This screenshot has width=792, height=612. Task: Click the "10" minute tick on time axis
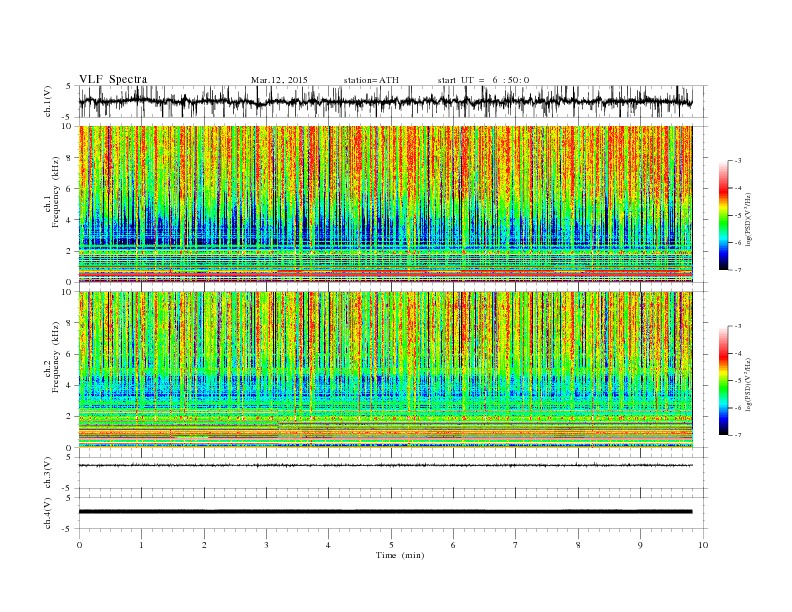point(703,545)
